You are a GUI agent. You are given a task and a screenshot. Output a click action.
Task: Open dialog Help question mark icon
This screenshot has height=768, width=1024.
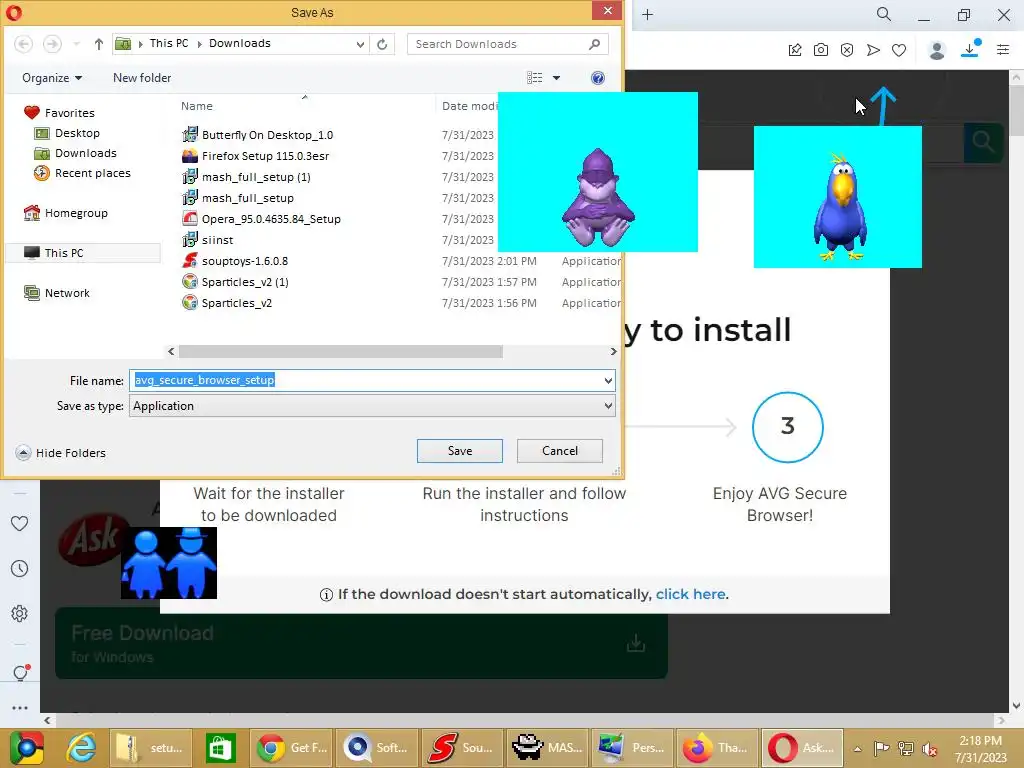(x=598, y=78)
